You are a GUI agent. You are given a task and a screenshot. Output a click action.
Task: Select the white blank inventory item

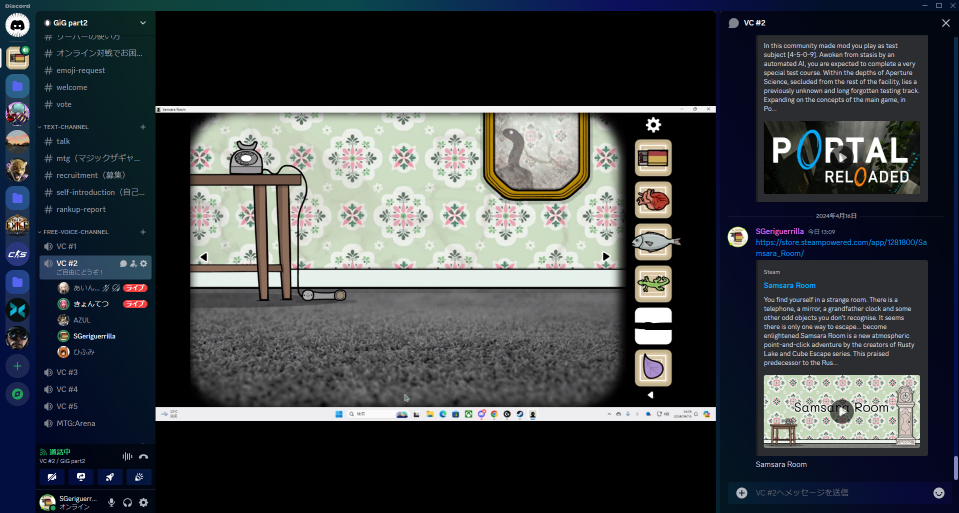653,326
